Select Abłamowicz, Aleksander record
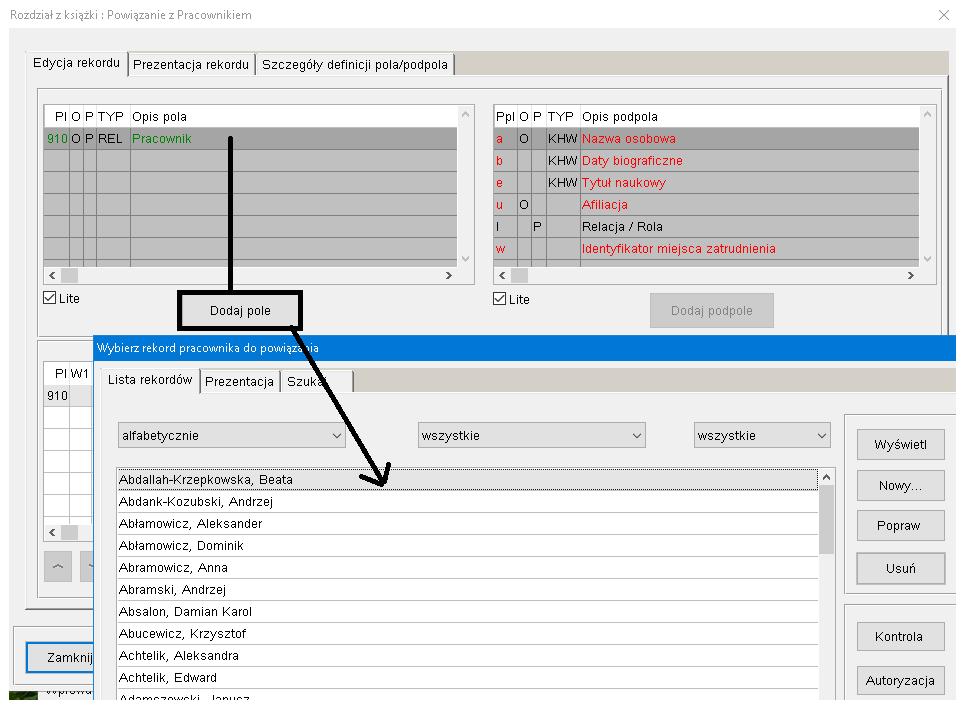Image resolution: width=968 pixels, height=716 pixels. point(467,524)
